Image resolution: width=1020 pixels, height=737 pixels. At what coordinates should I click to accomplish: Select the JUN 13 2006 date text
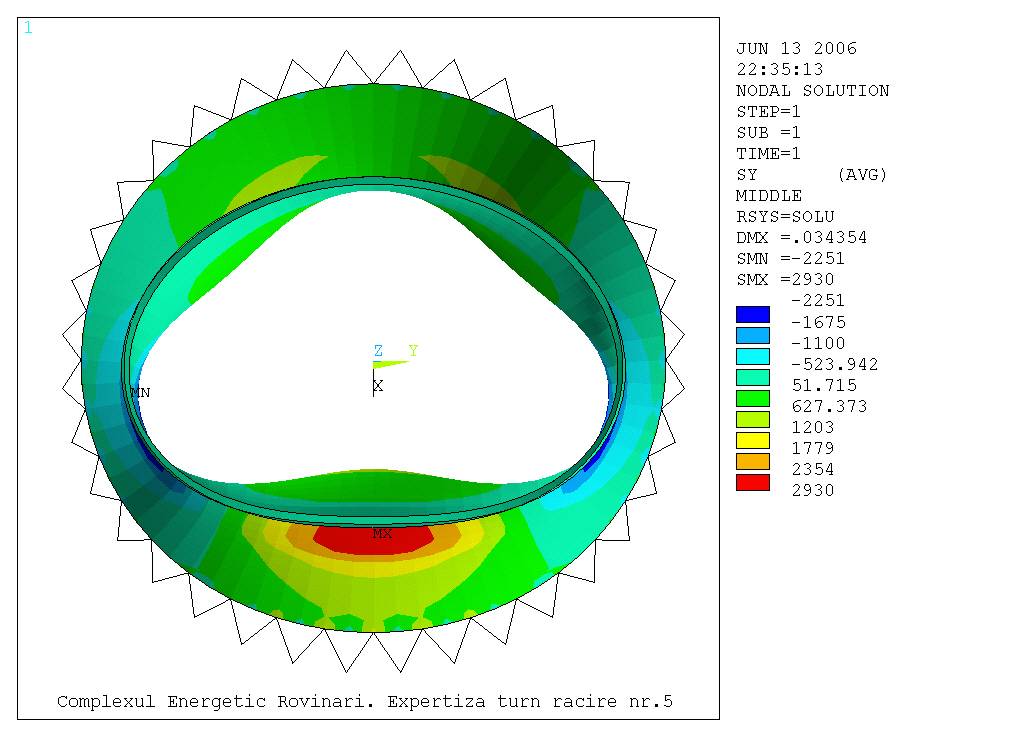point(796,49)
